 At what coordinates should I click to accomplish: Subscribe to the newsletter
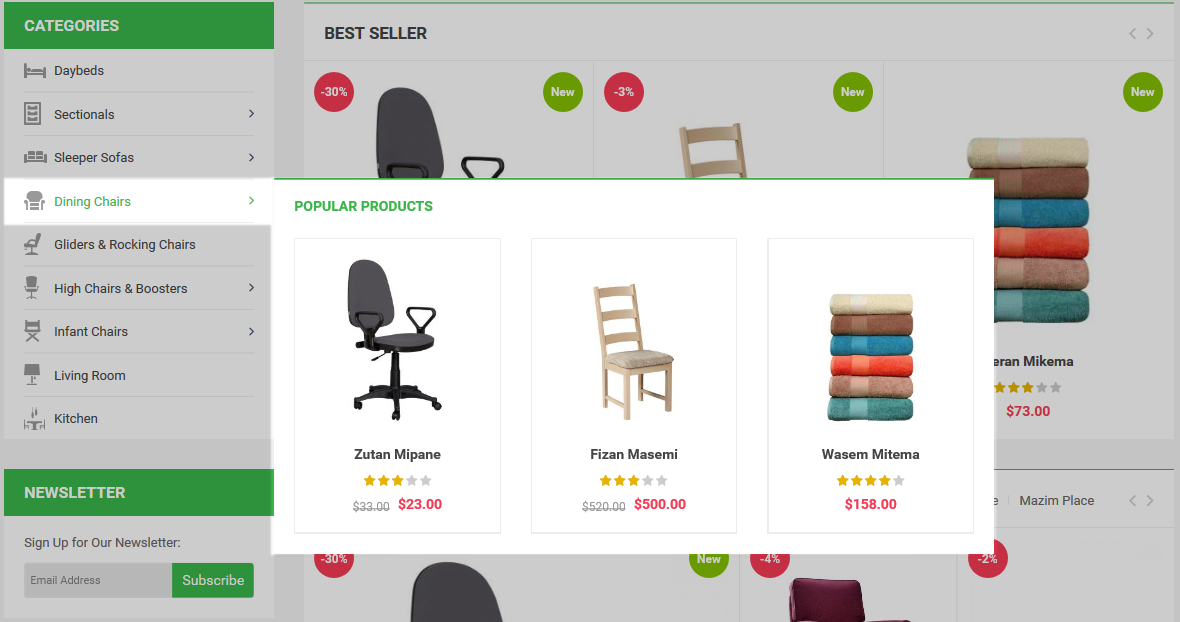click(x=213, y=580)
